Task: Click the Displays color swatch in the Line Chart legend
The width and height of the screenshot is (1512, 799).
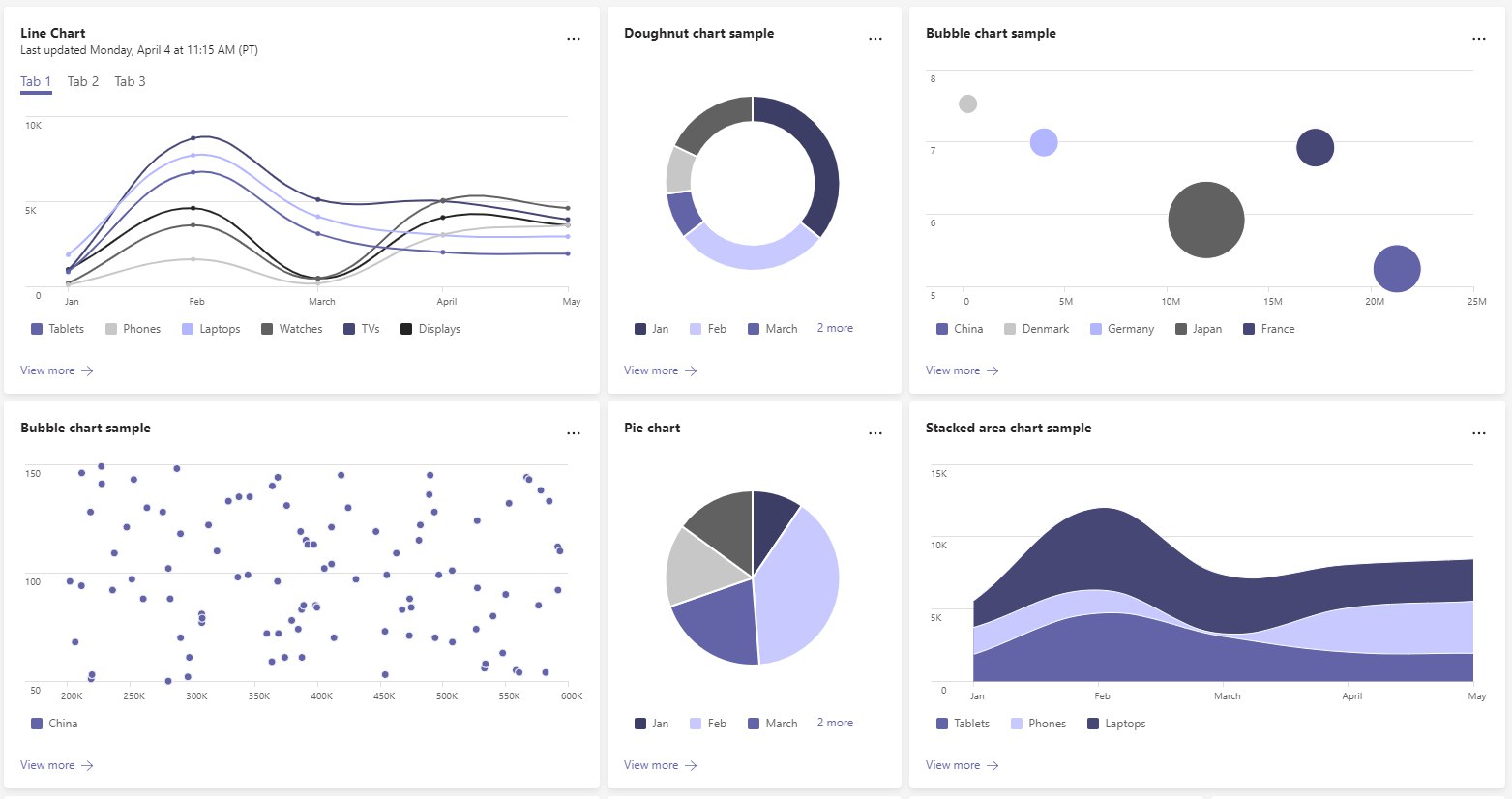Action: [406, 329]
